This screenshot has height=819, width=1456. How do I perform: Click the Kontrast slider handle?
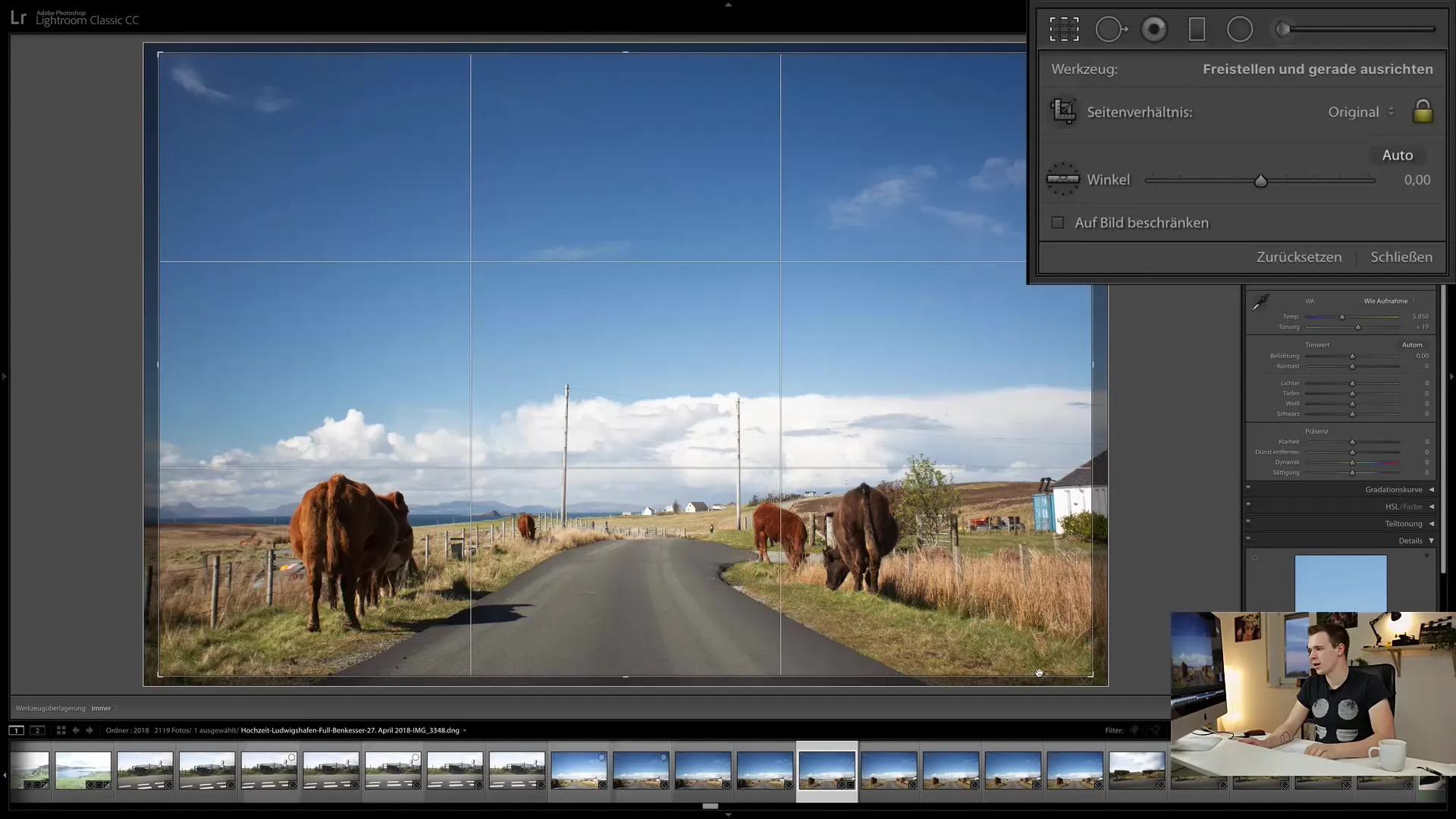click(1352, 366)
